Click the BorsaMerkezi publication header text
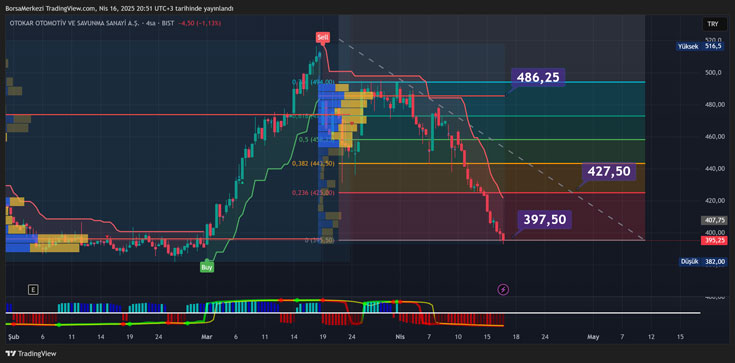735x363 pixels. (x=119, y=8)
